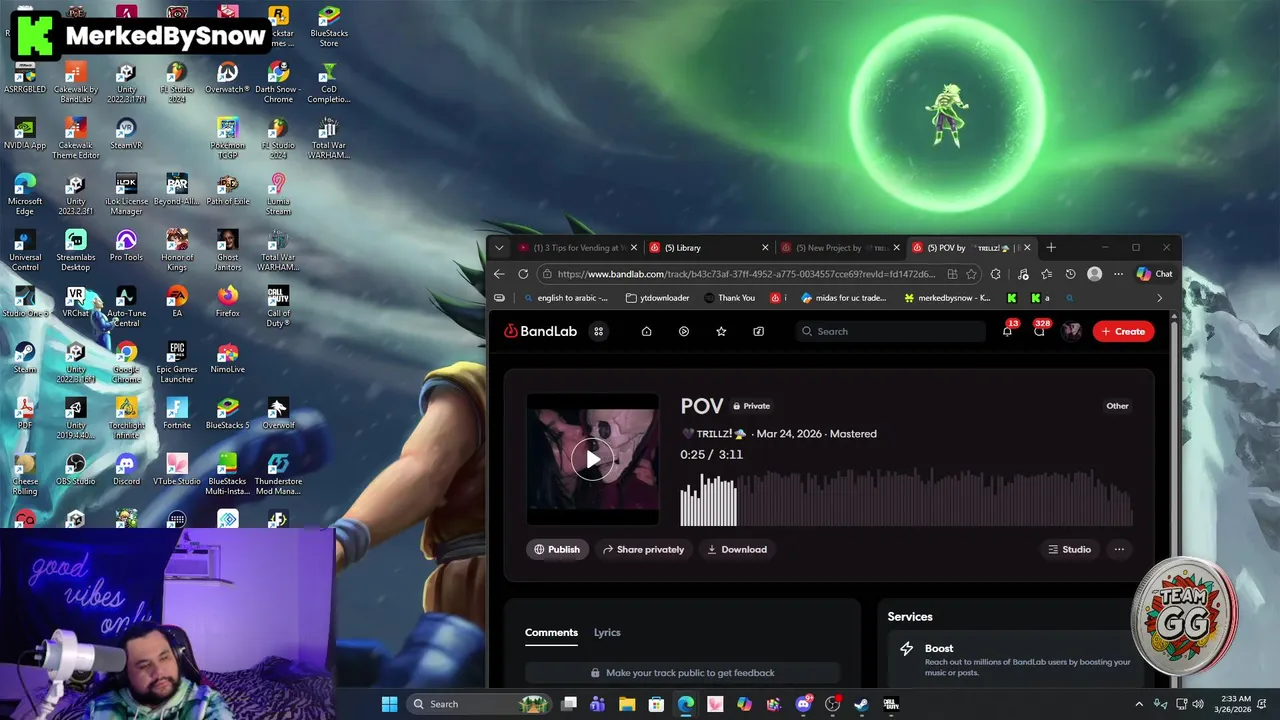Seek in the POV waveform
This screenshot has width=1280, height=720.
906,499
